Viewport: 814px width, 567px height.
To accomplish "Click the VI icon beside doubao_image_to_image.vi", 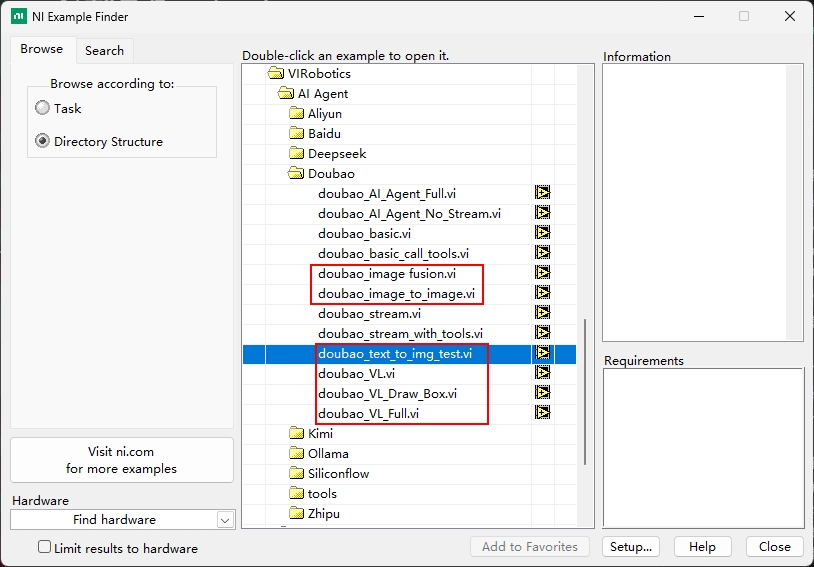I will [x=543, y=293].
